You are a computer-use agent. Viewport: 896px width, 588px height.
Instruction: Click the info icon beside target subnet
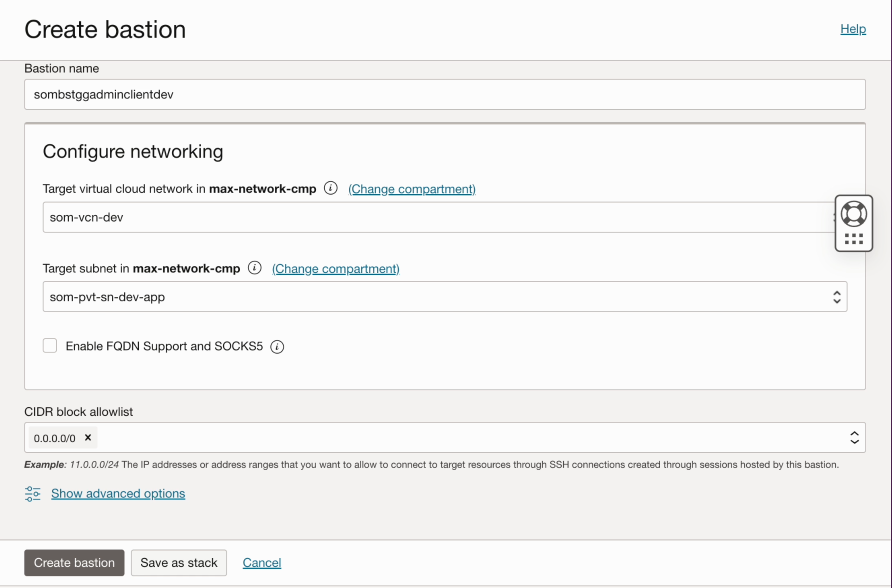255,268
